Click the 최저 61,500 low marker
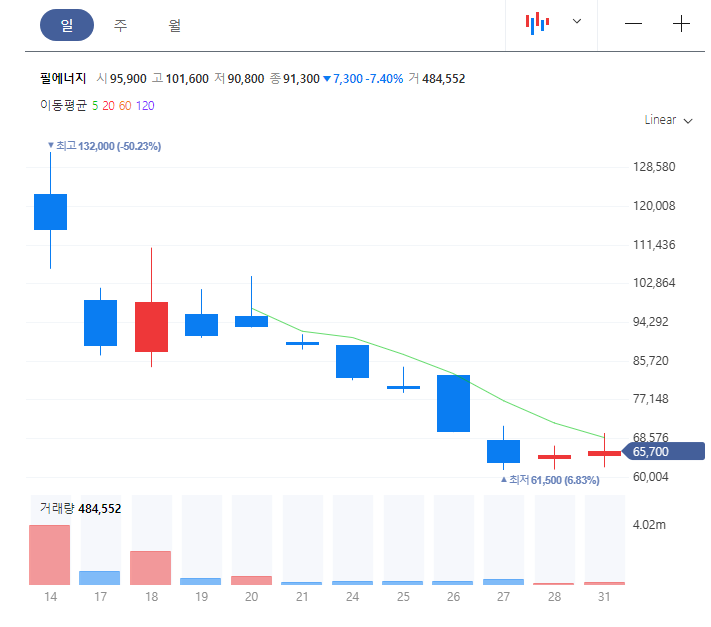Screen dimensions: 711x627 (550, 480)
